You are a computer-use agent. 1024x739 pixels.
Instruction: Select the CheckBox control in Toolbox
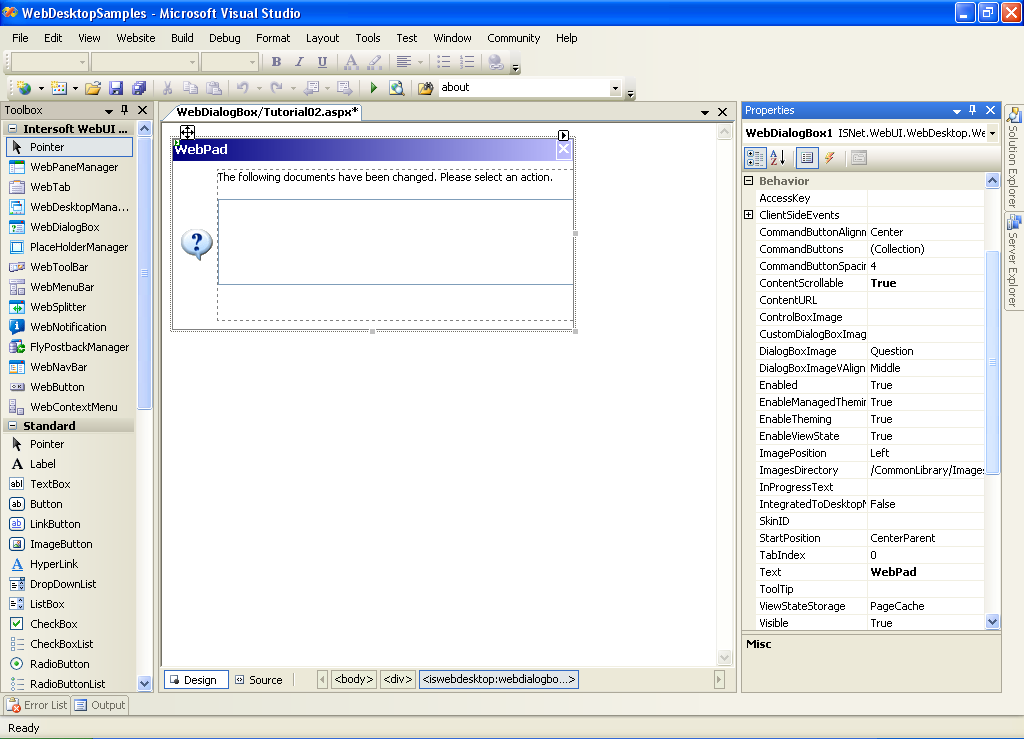(53, 624)
